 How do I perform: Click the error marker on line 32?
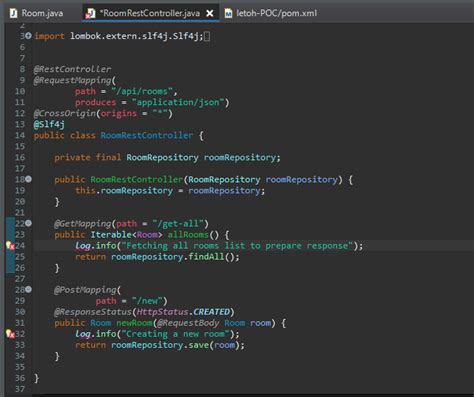10,334
